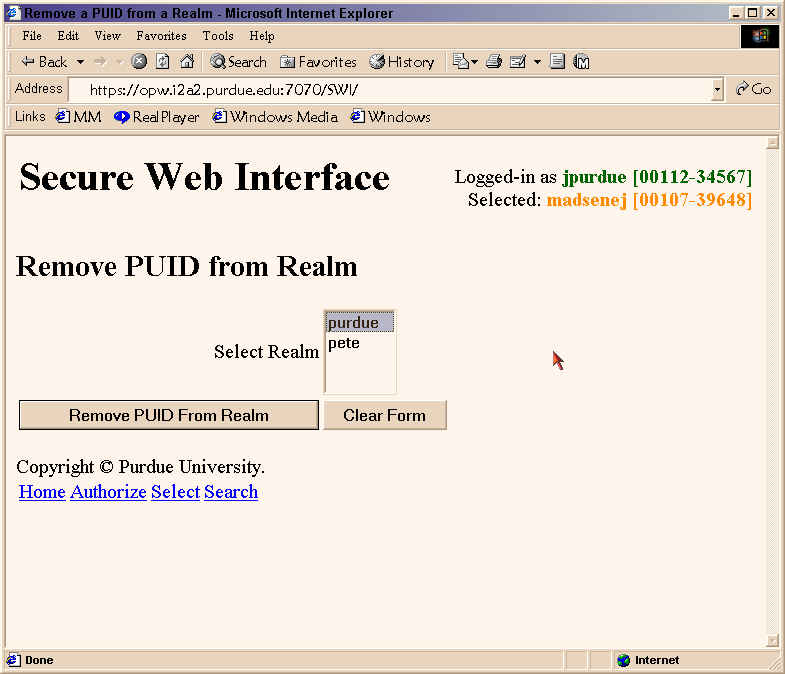This screenshot has width=785, height=674.
Task: Click the Refresh page icon
Action: coord(163,62)
